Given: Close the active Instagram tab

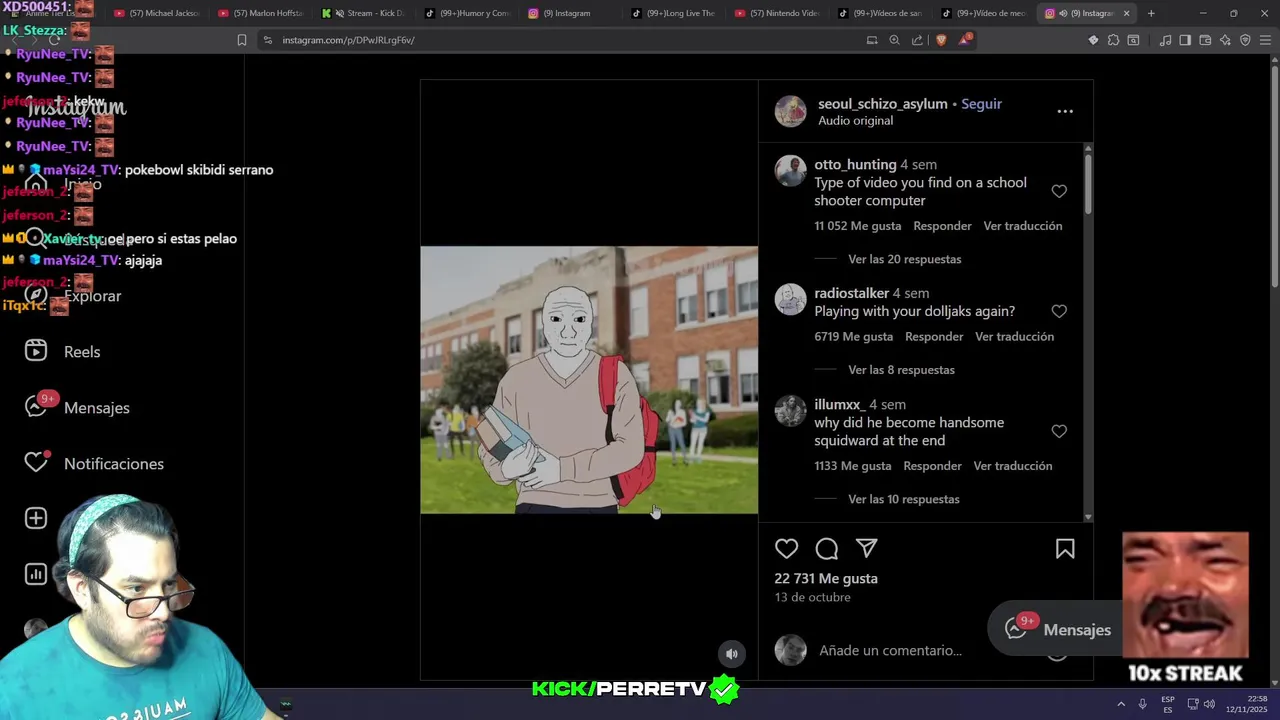Looking at the screenshot, I should (1126, 13).
